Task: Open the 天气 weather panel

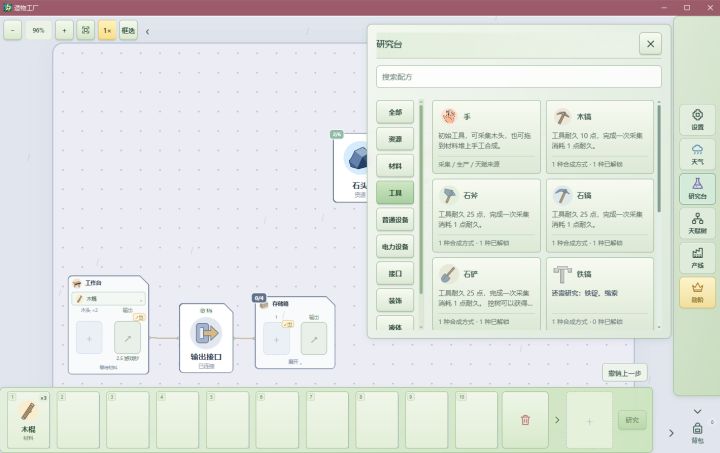Action: [697, 155]
